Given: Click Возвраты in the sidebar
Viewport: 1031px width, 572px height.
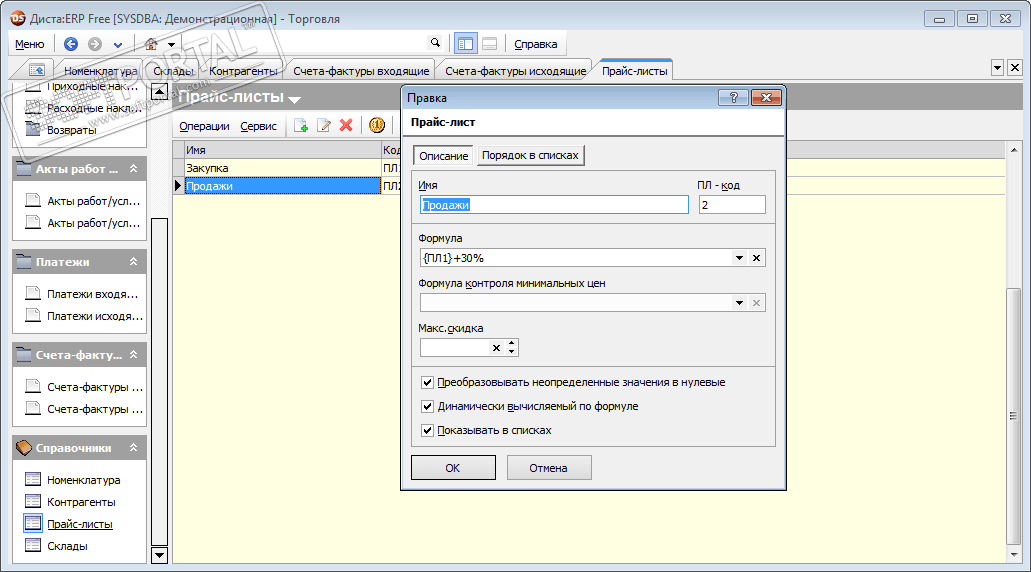Looking at the screenshot, I should (x=71, y=130).
